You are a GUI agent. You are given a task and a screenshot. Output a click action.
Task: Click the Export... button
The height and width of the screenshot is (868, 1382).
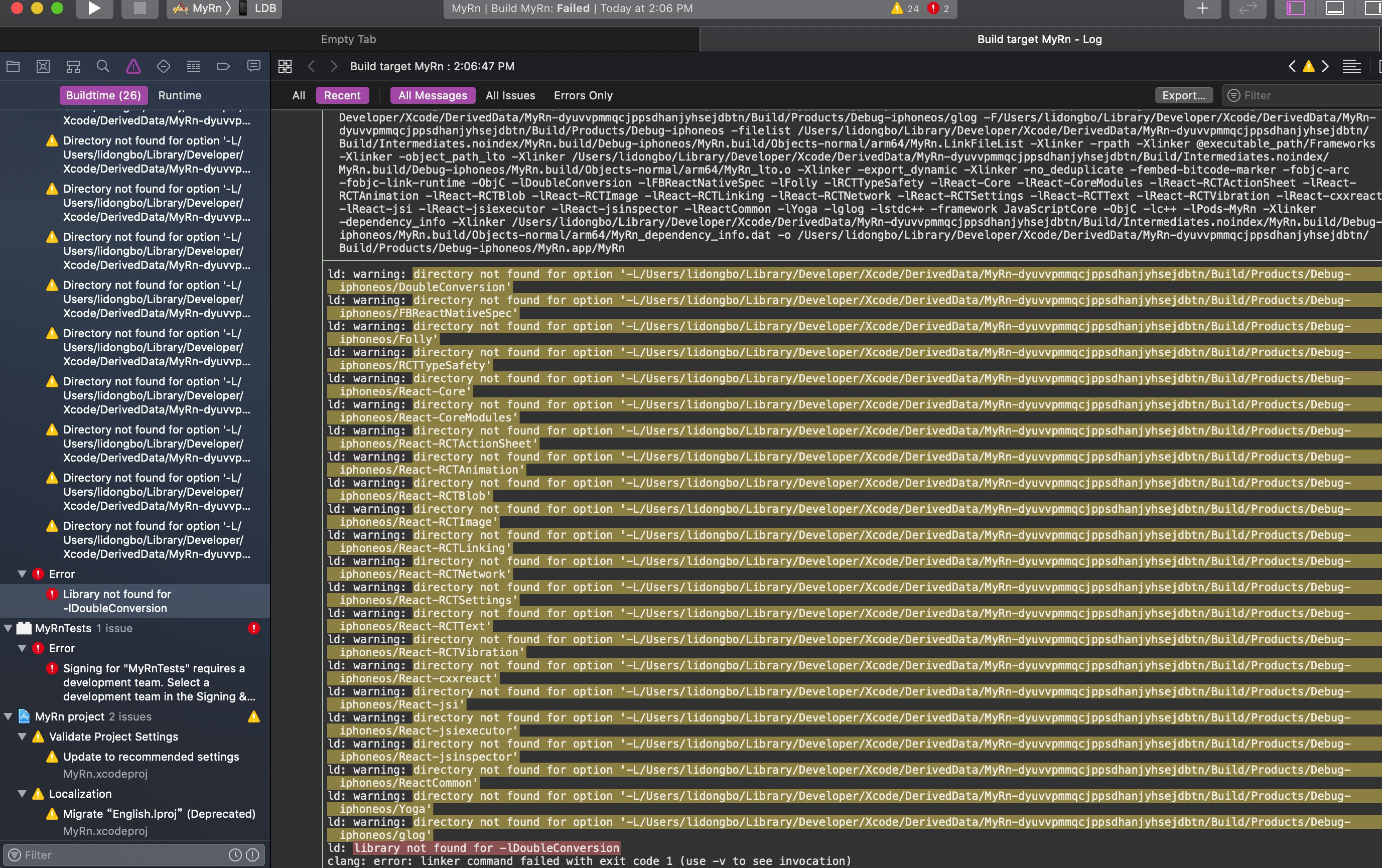(x=1183, y=95)
